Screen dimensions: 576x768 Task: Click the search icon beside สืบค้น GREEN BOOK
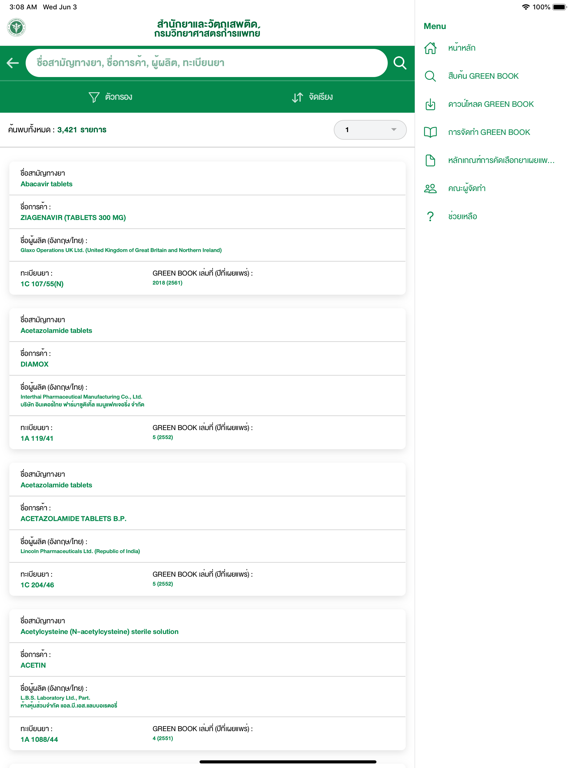pyautogui.click(x=430, y=76)
